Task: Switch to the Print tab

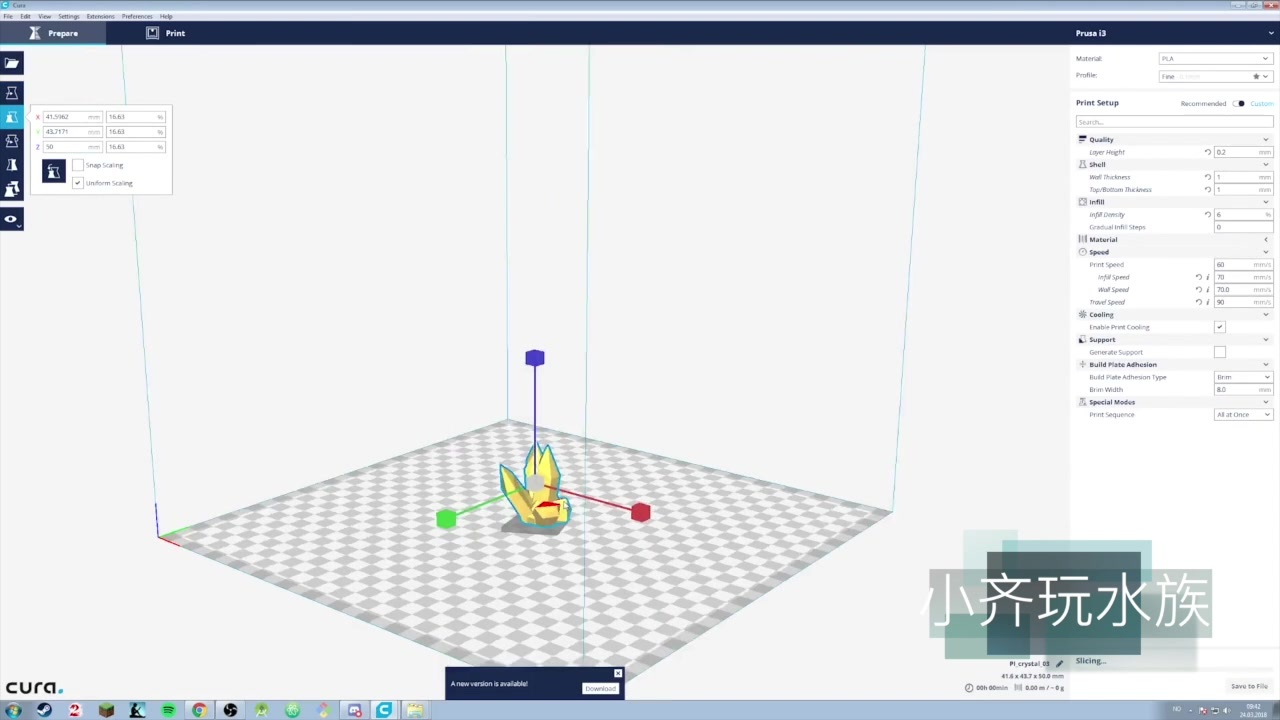Action: [x=166, y=33]
